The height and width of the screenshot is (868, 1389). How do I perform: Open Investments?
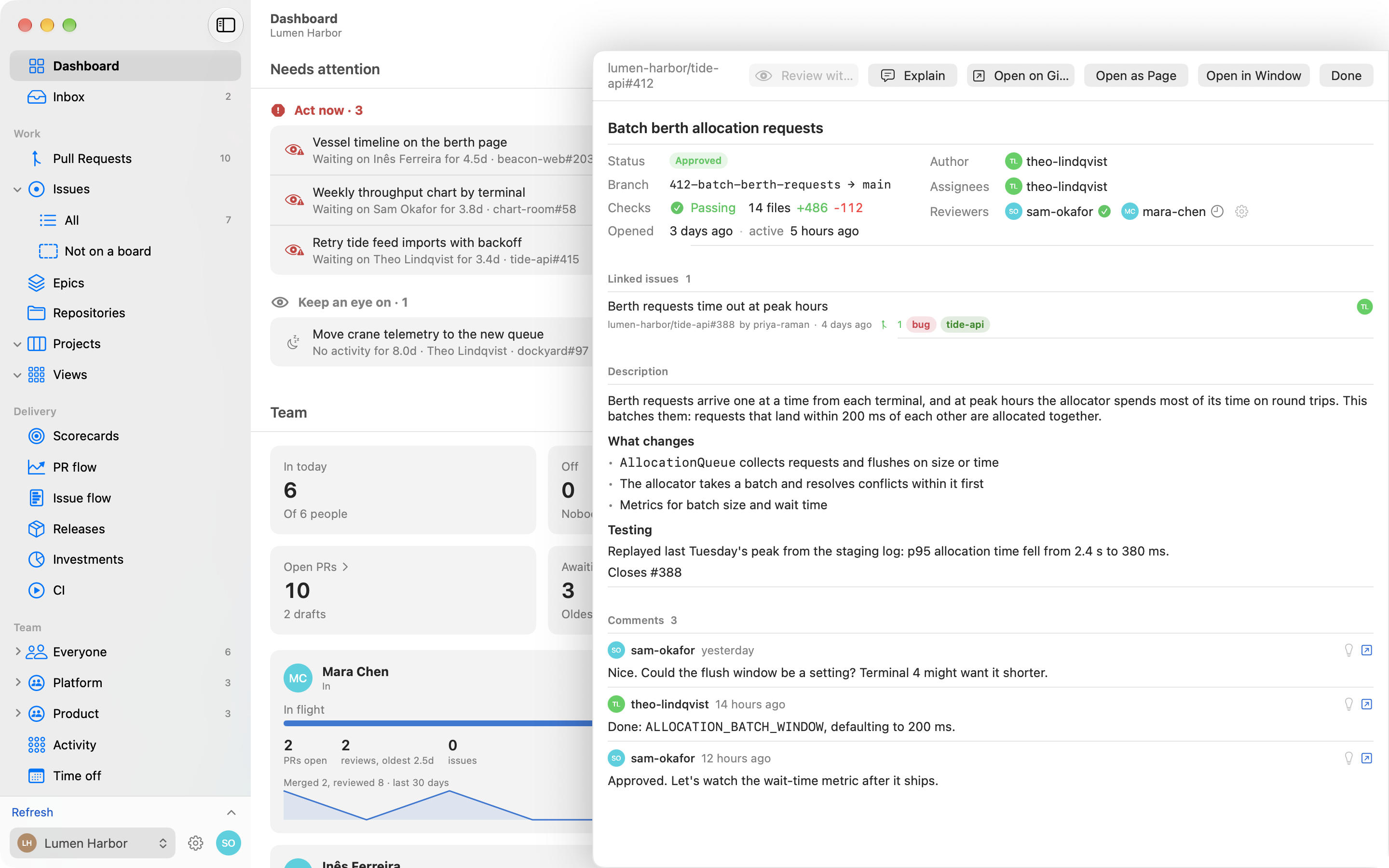[x=125, y=559]
